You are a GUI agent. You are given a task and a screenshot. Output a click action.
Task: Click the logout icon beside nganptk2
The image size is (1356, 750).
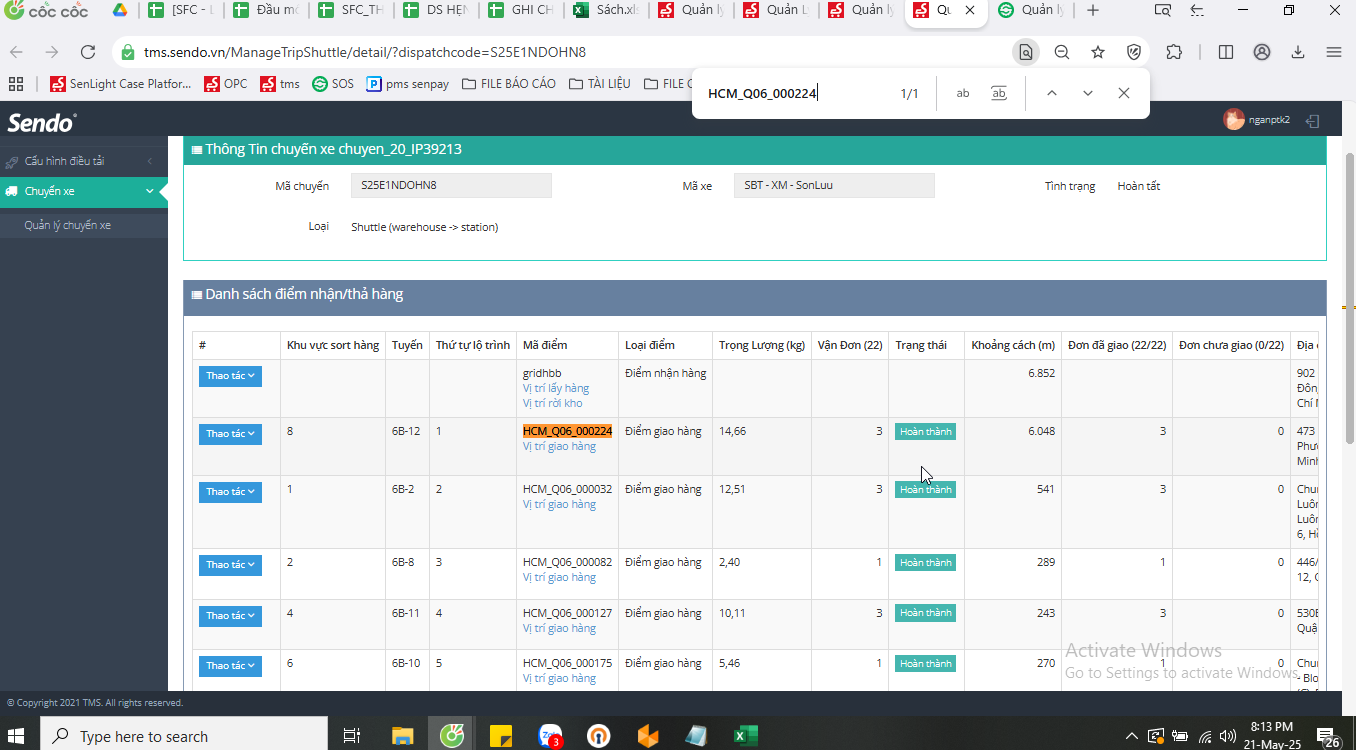[x=1313, y=120]
